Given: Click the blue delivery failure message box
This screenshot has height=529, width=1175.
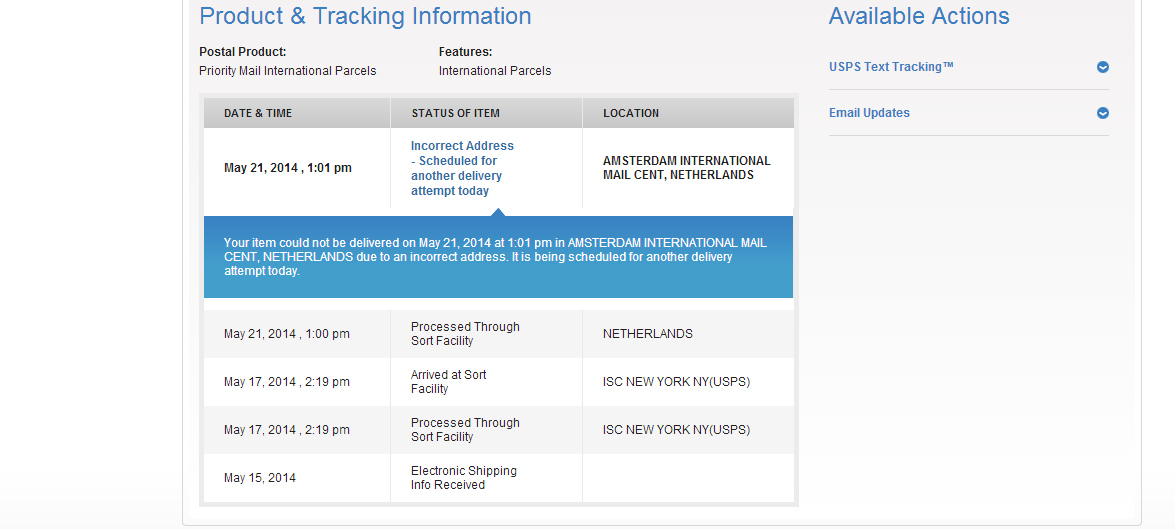Looking at the screenshot, I should [498, 257].
